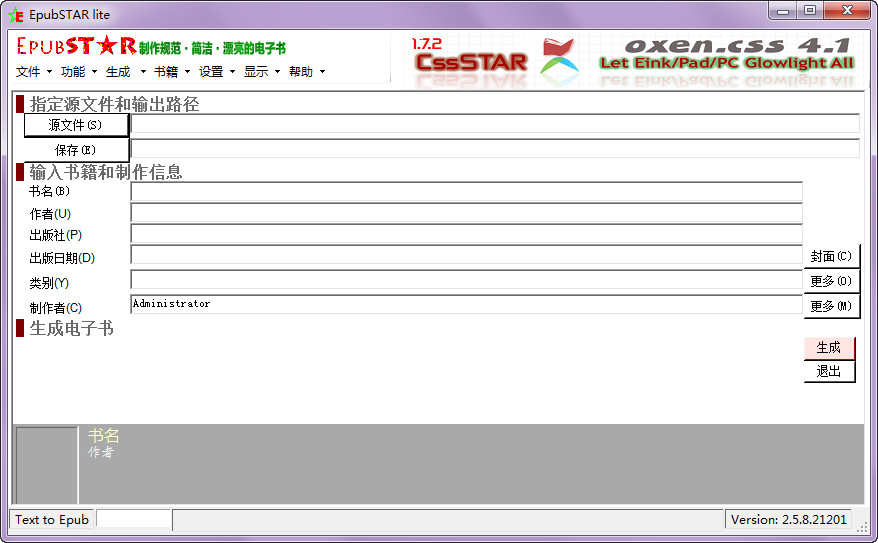Click the 封面(C) cover button
This screenshot has height=543, width=878.
[x=831, y=256]
